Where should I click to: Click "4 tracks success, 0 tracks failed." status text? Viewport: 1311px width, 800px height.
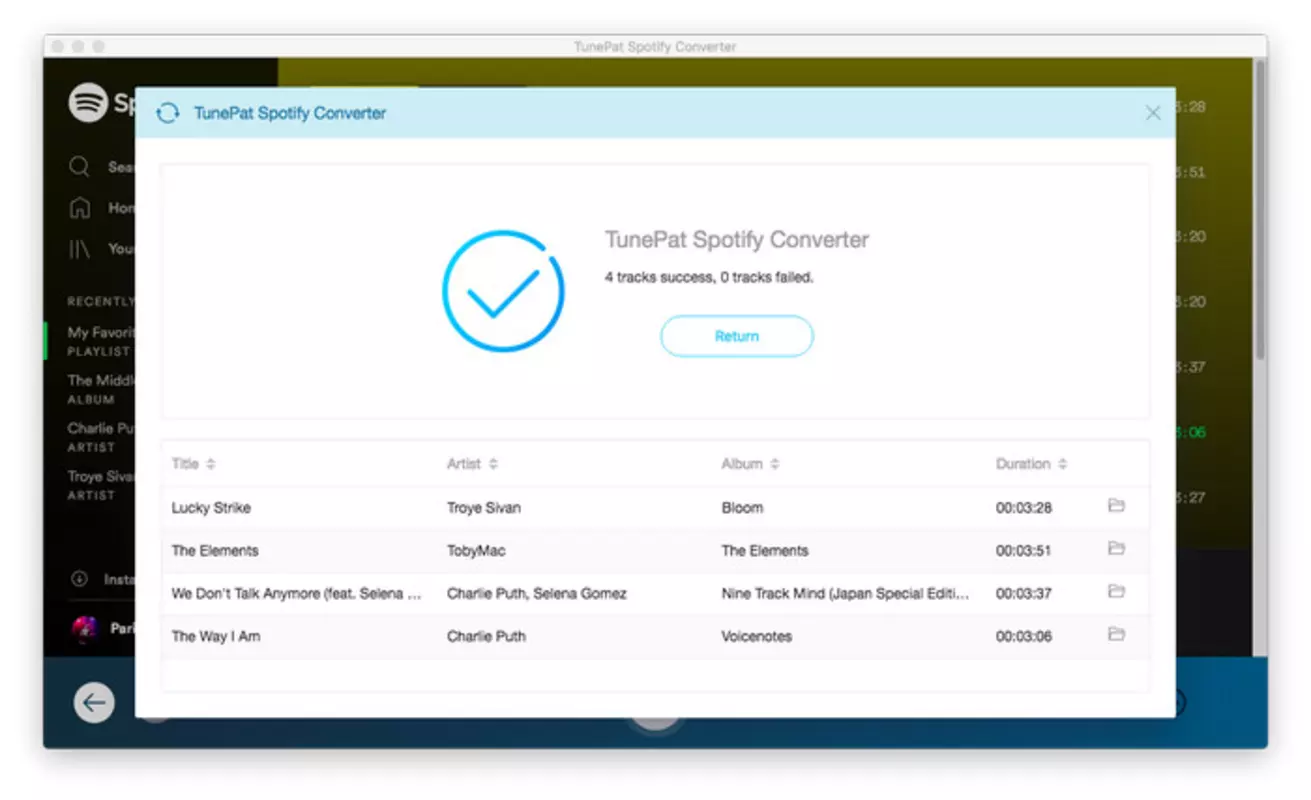709,278
